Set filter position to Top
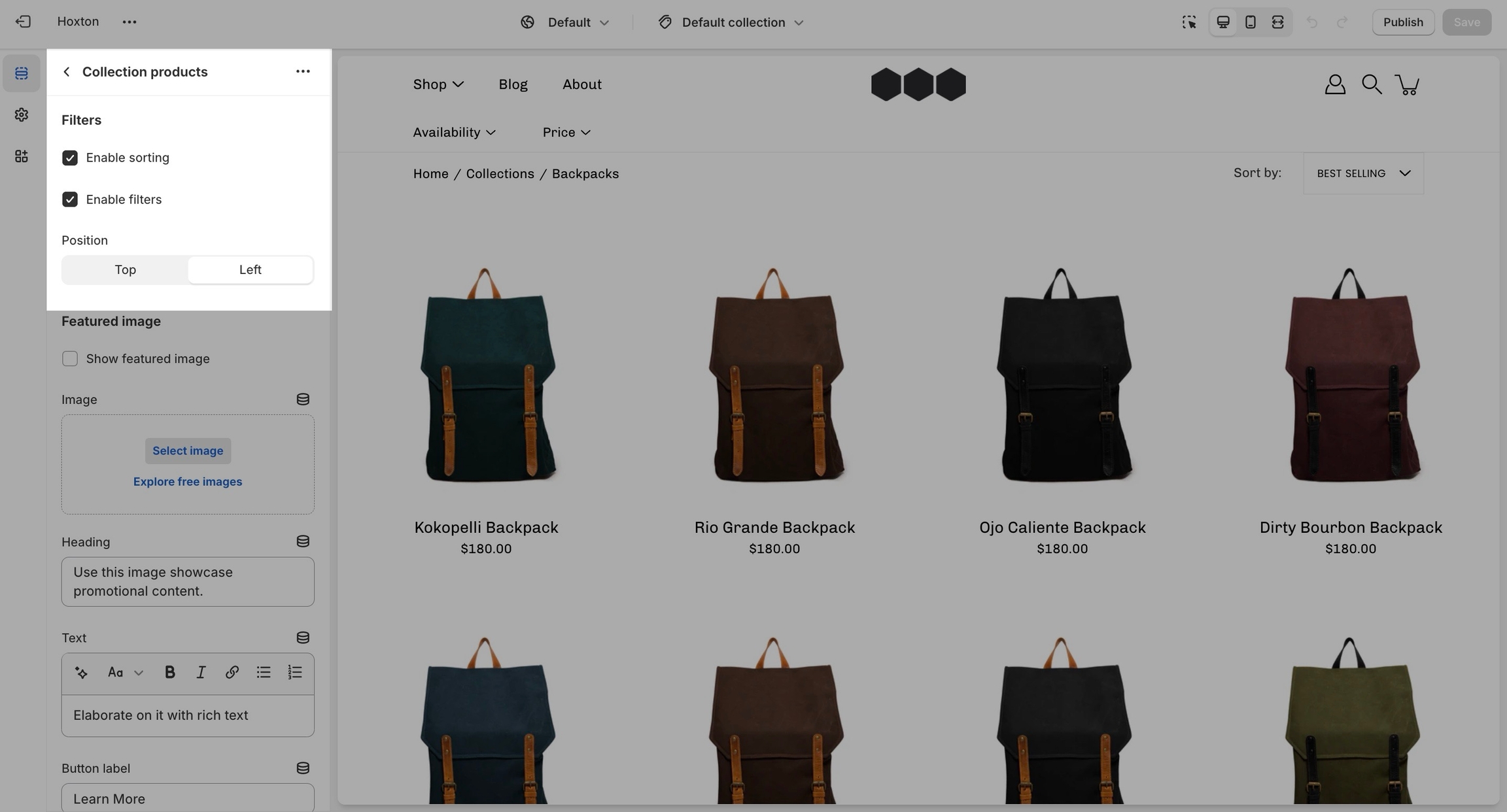Image resolution: width=1507 pixels, height=812 pixels. 125,270
